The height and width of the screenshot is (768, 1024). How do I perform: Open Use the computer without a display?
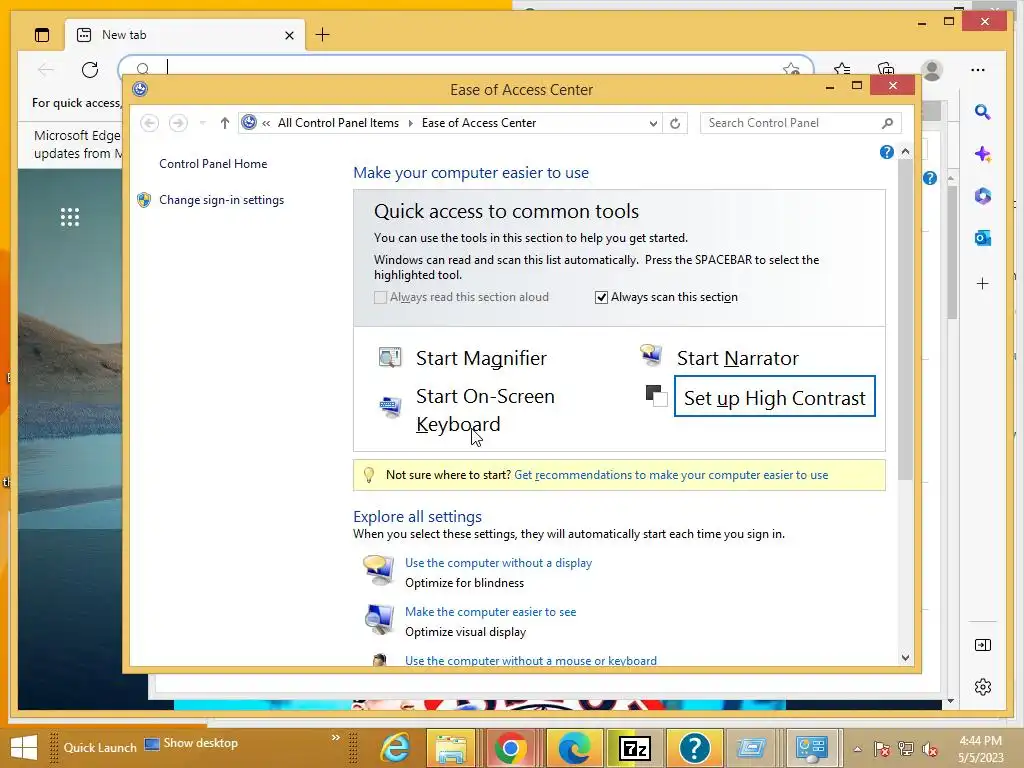coord(498,563)
